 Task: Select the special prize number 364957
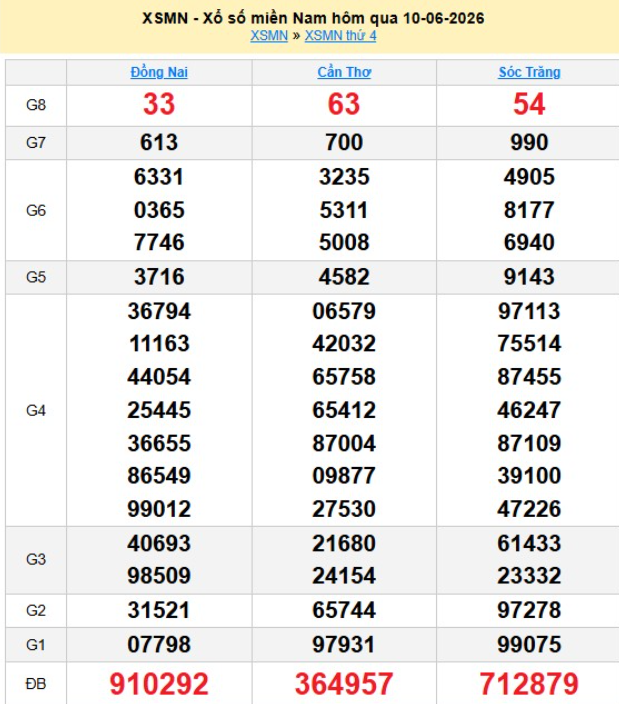[x=344, y=684]
